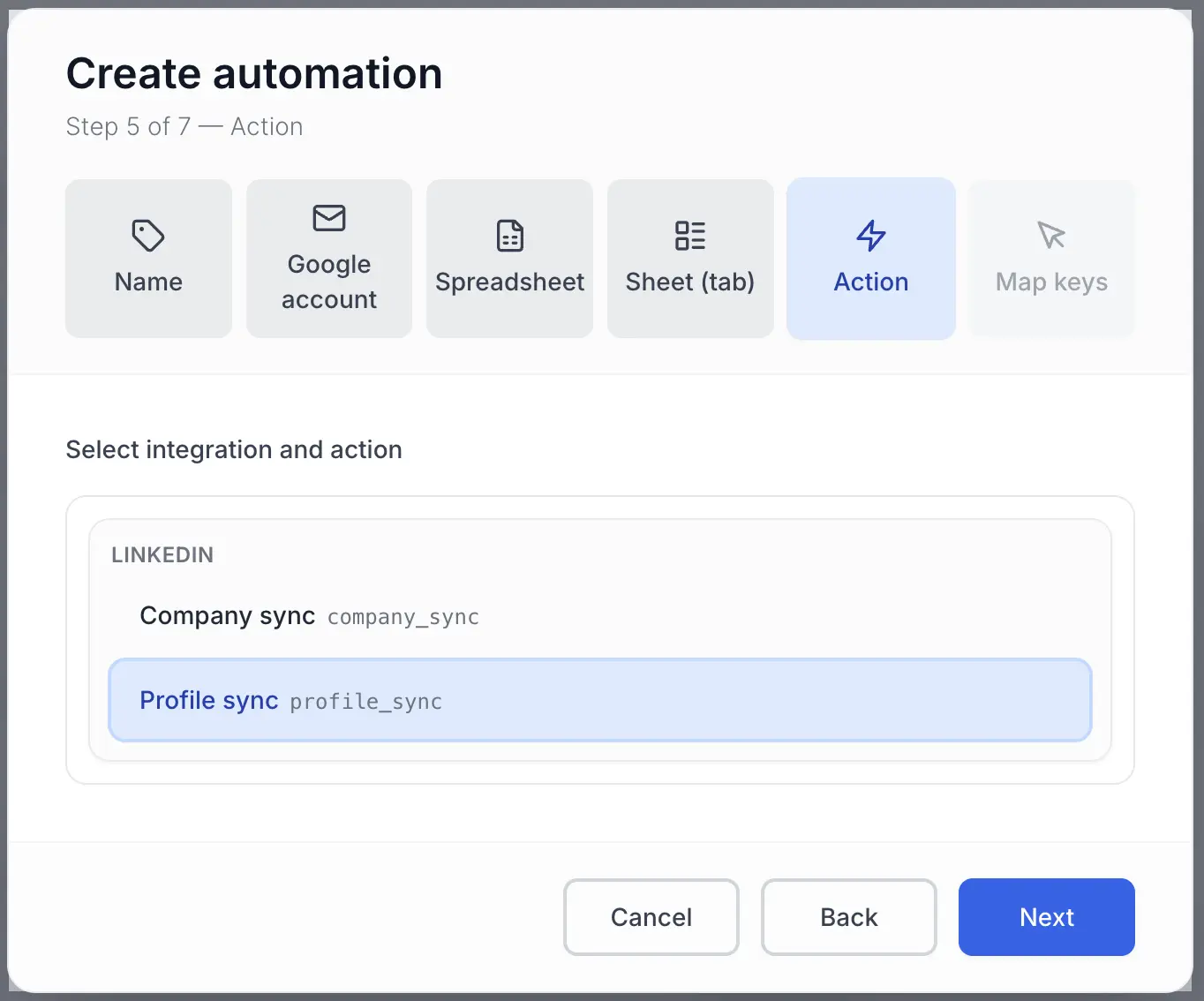Click the 'Select integration and action' label
Image resolution: width=1204 pixels, height=1001 pixels.
(x=234, y=449)
